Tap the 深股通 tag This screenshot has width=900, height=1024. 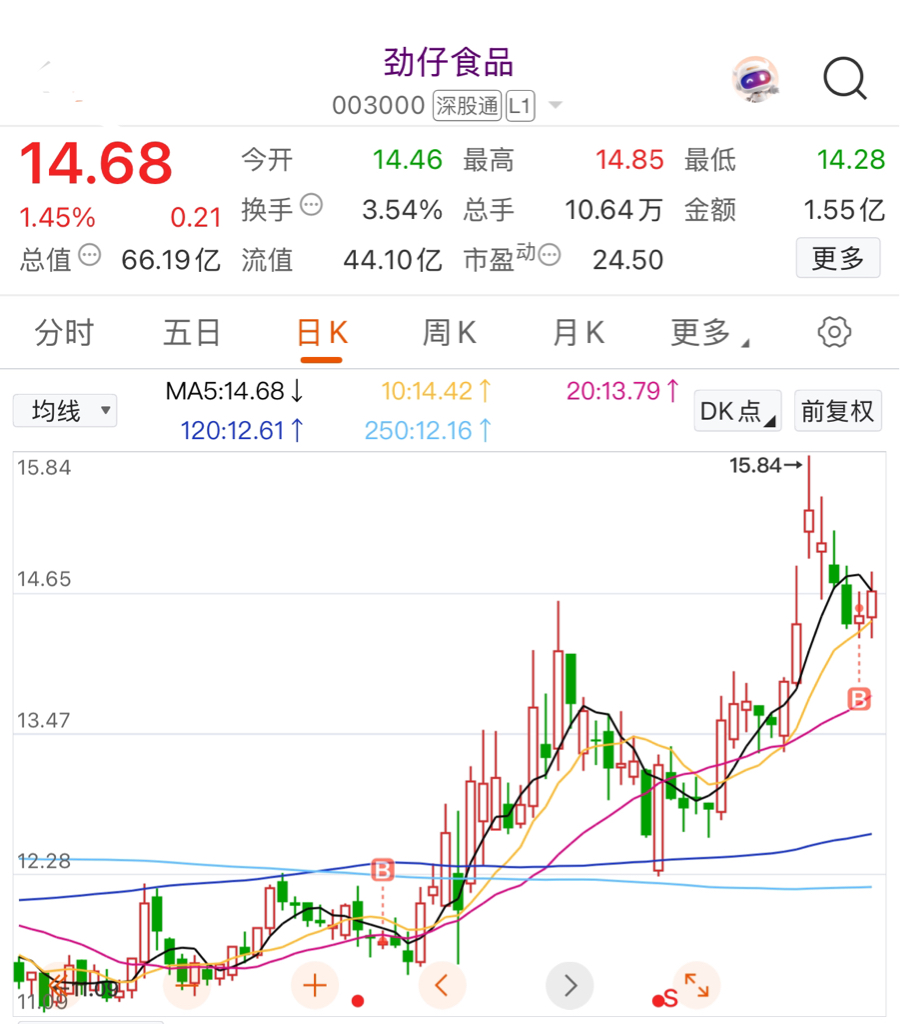[x=467, y=106]
